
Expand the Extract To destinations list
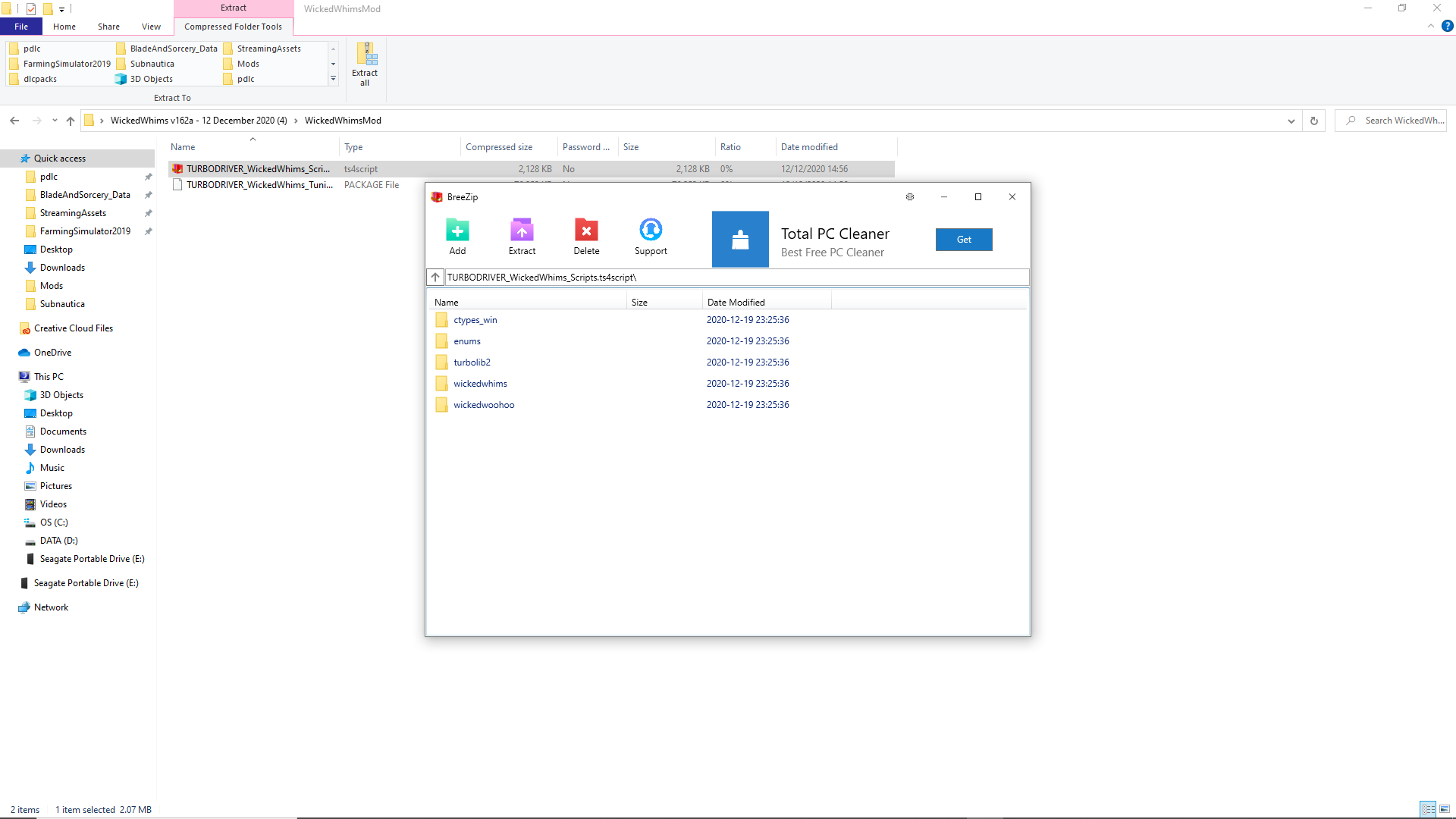(333, 79)
